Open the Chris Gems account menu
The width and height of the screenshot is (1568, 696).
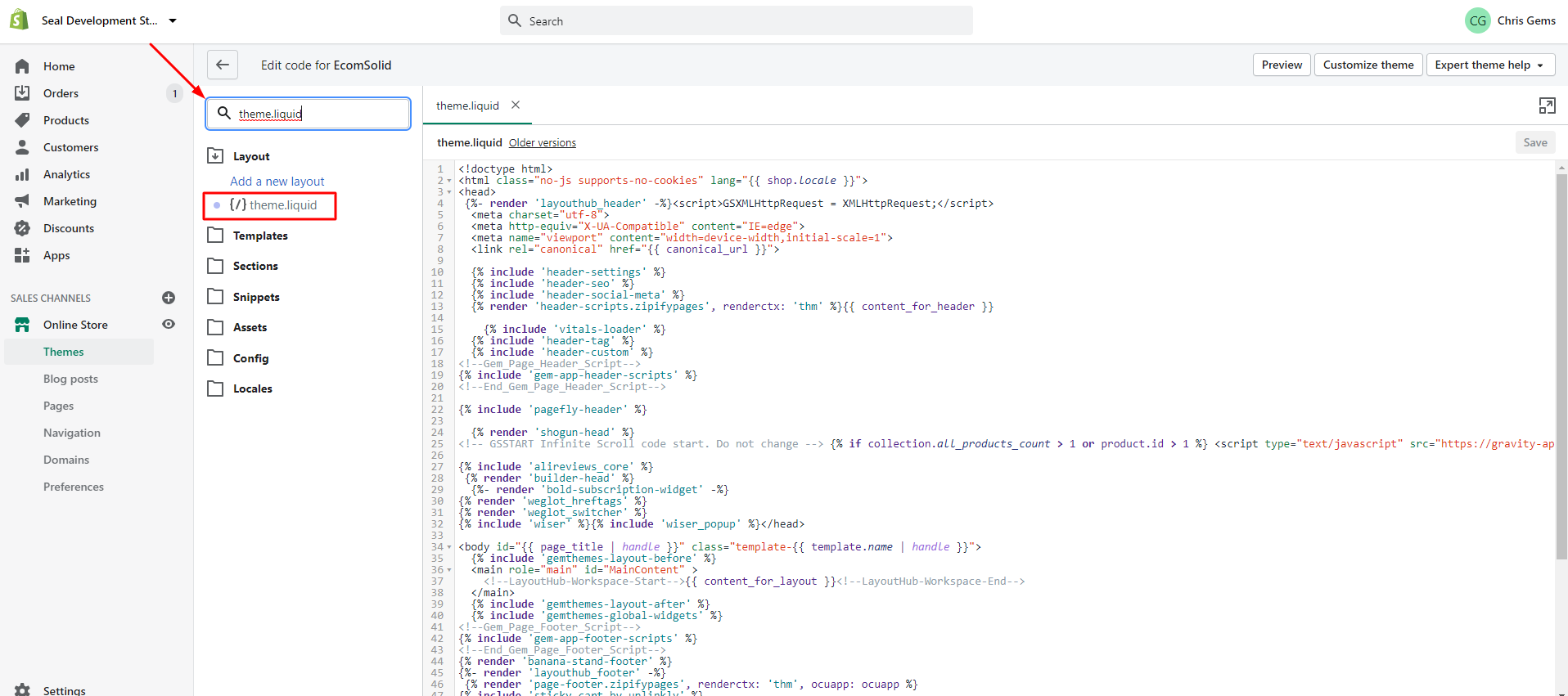tap(1510, 20)
